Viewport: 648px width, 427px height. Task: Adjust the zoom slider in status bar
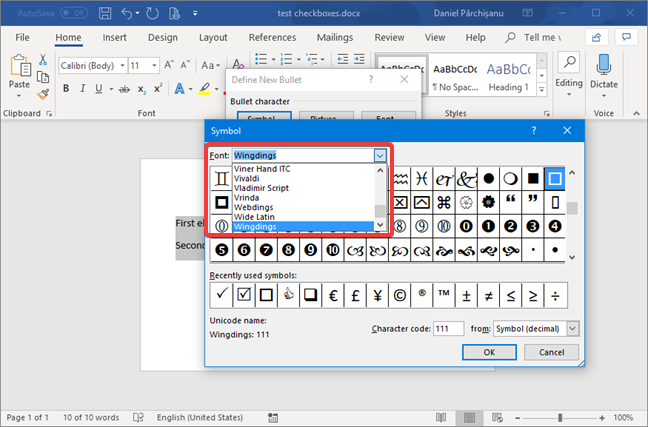[560, 417]
